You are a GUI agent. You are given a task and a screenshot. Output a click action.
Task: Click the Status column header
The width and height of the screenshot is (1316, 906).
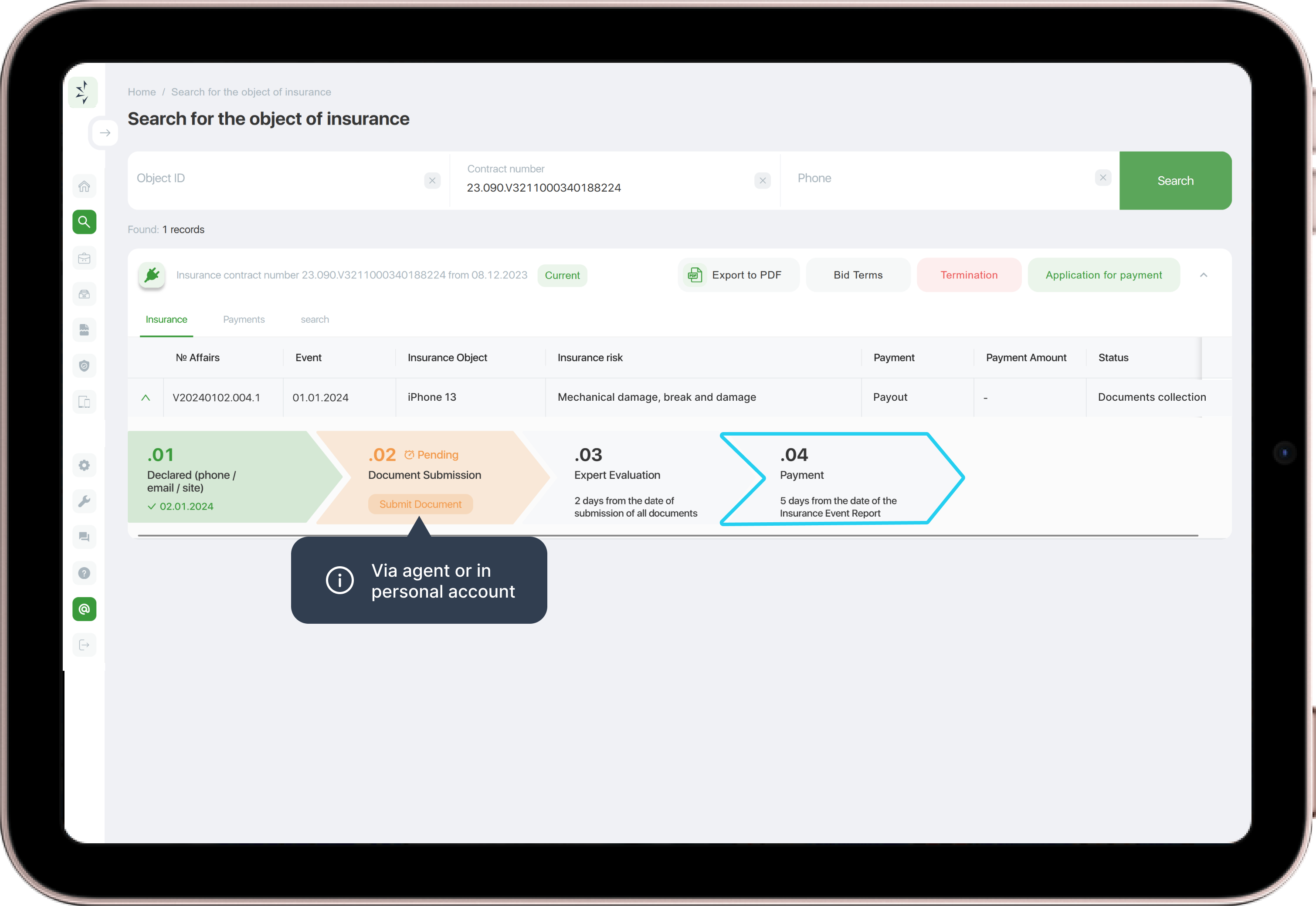1113,358
